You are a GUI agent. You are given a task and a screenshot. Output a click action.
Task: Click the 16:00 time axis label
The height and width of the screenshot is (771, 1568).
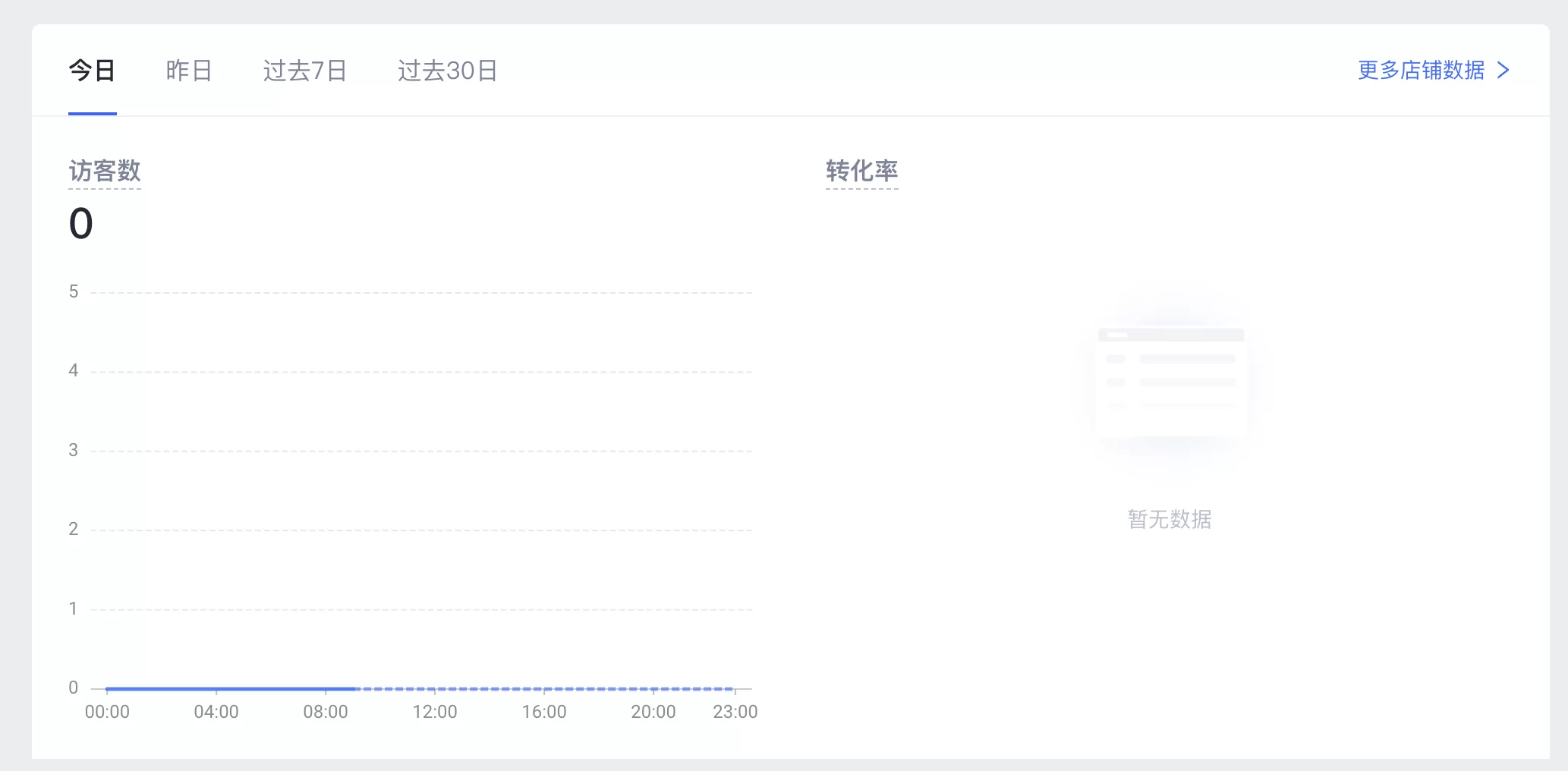point(544,712)
